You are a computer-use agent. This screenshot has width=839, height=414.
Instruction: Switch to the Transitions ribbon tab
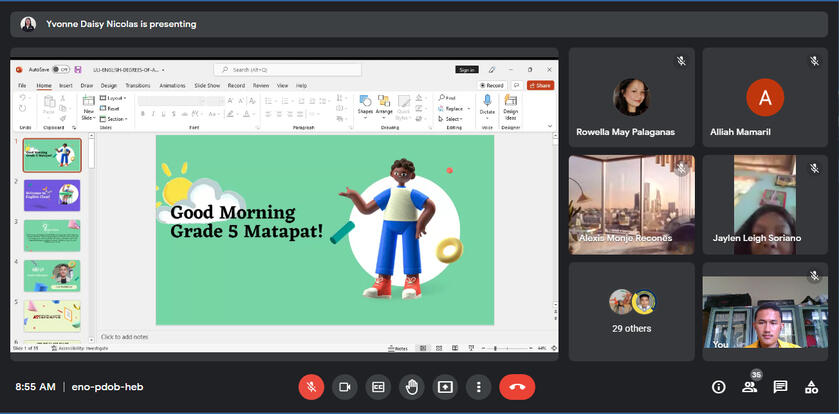[x=137, y=86]
